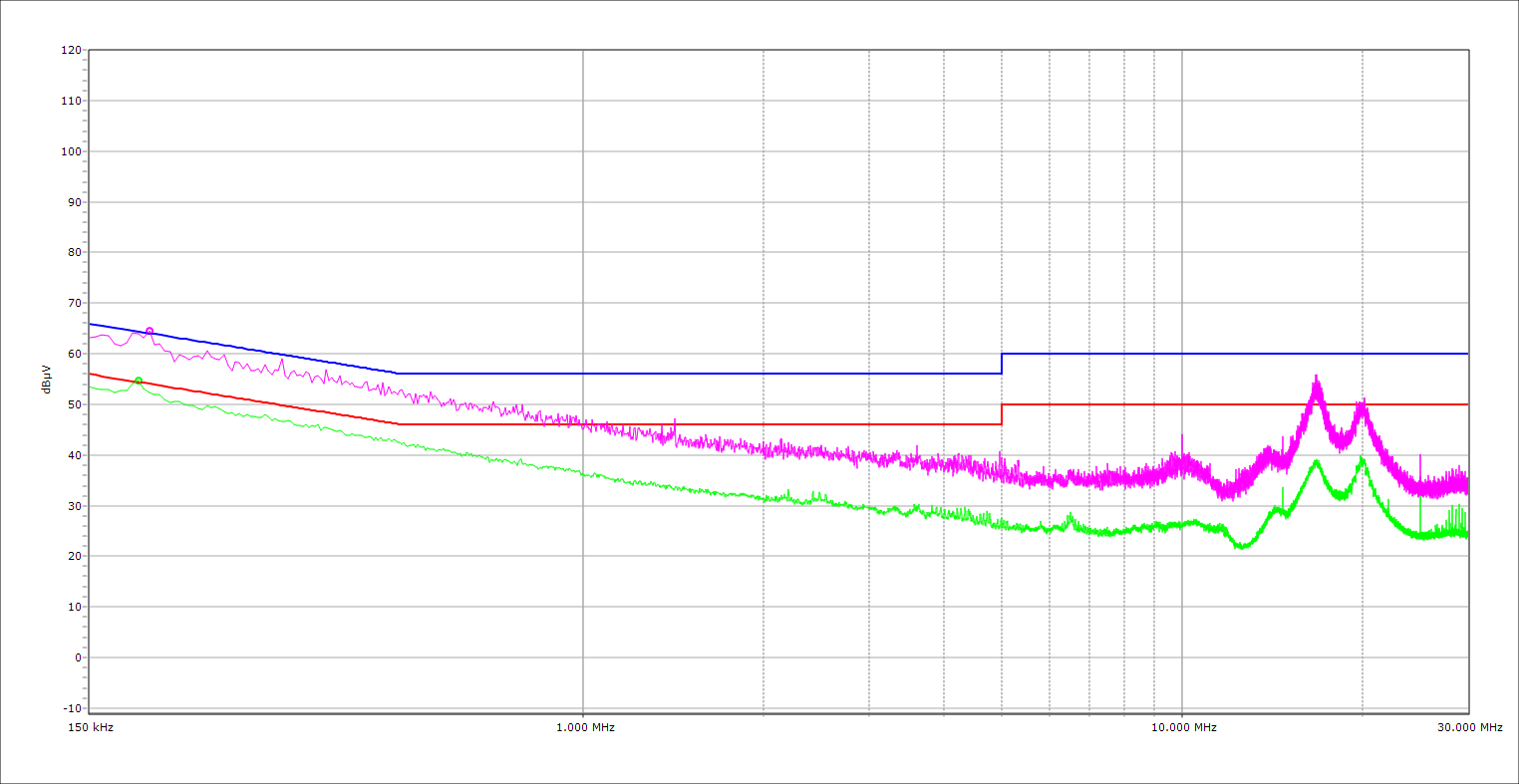This screenshot has width=1519, height=784.
Task: Click the dBµV y-axis unit label
Action: click(x=47, y=379)
